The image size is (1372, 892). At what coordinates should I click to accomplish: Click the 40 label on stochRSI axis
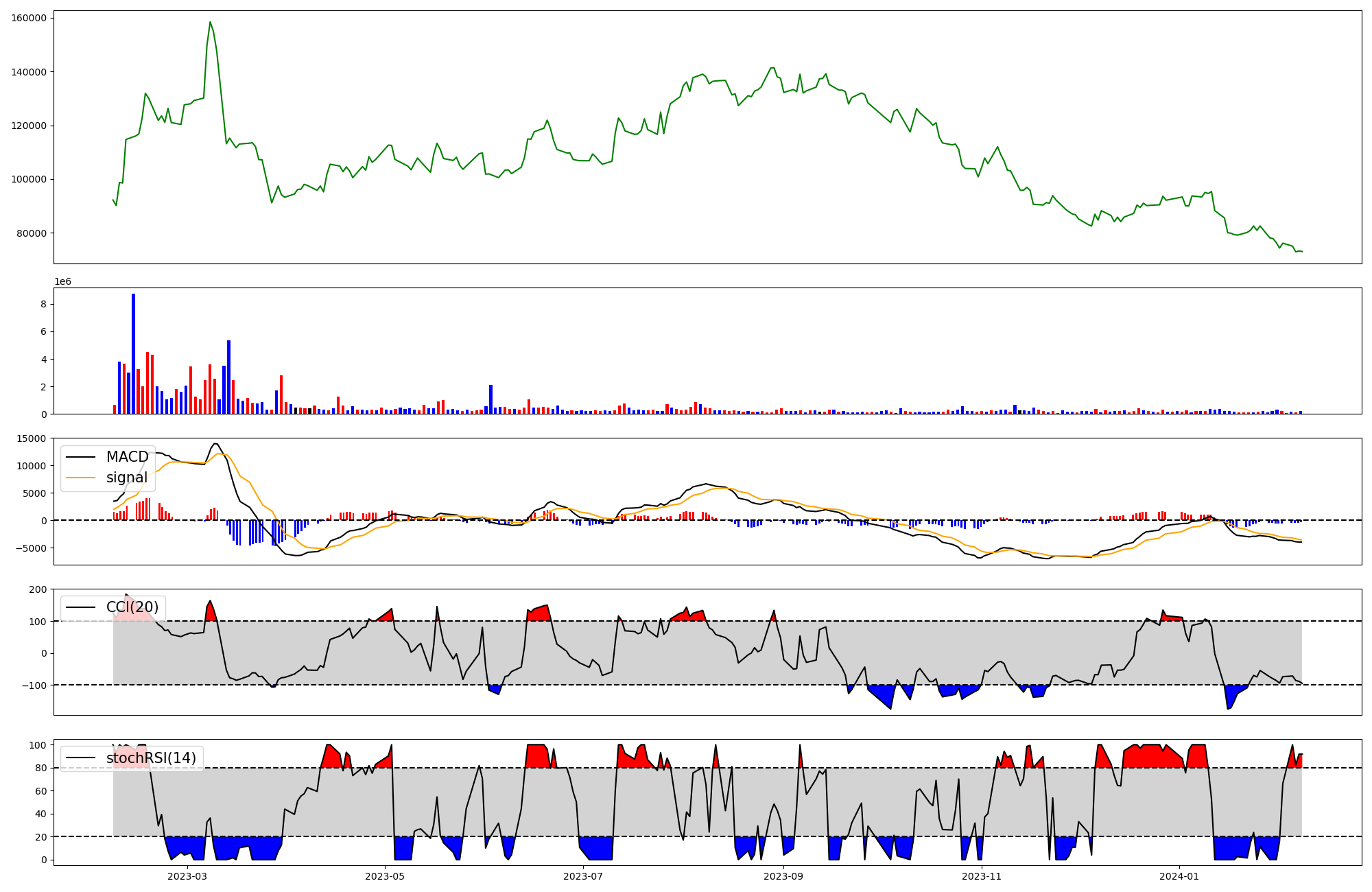pos(41,814)
